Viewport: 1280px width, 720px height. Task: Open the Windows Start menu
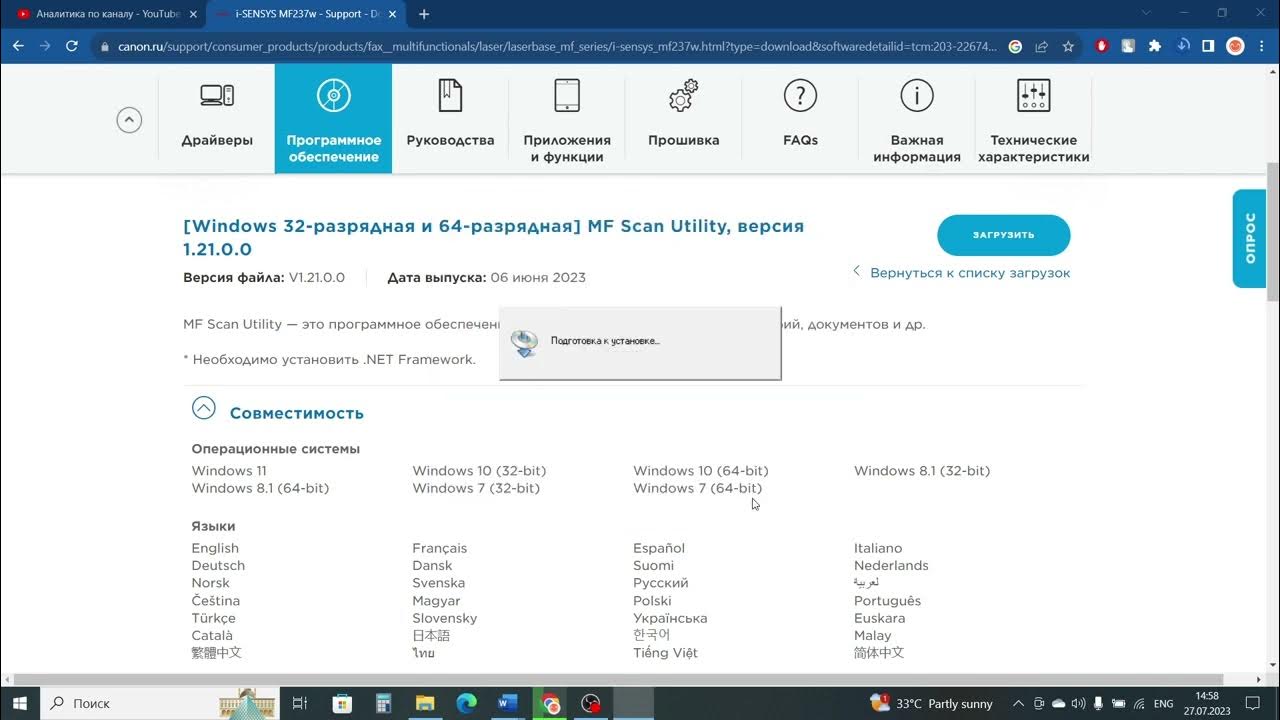click(x=19, y=703)
